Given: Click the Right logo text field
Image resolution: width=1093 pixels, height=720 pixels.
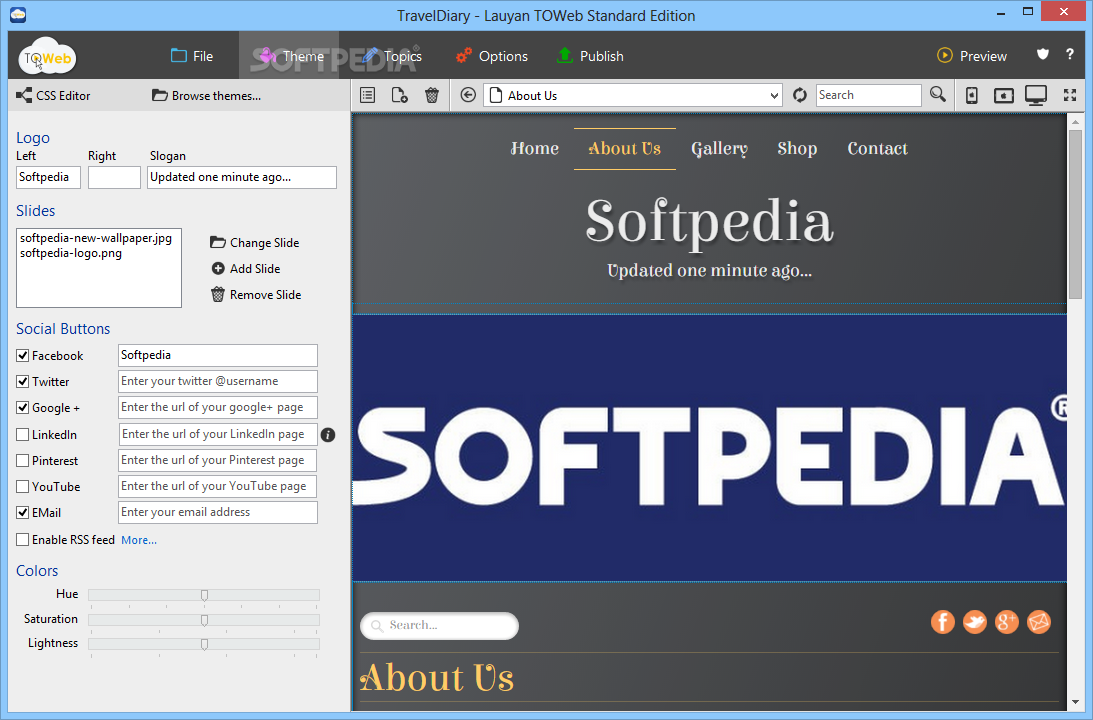Looking at the screenshot, I should tap(114, 177).
